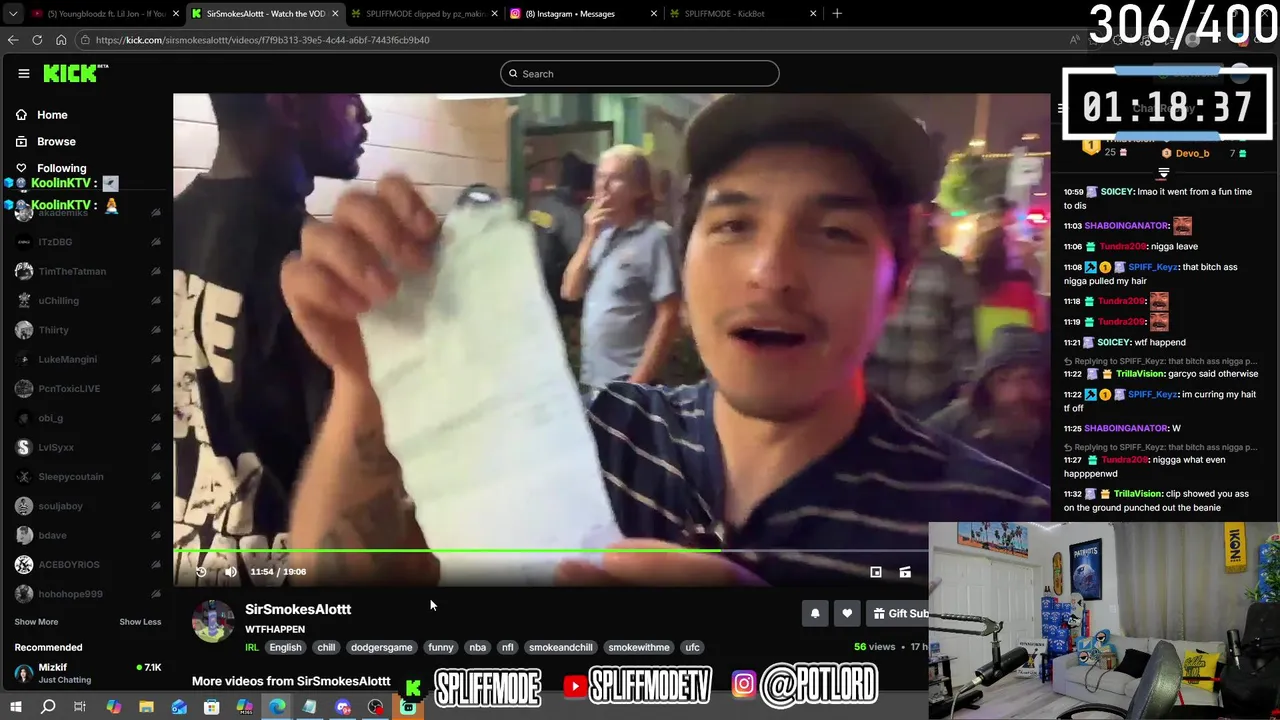
Task: Select the nba tag
Action: tap(478, 647)
